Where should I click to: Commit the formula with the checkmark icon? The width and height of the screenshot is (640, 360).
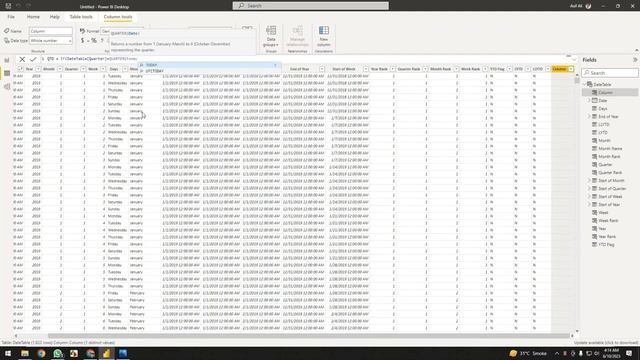coord(33,59)
